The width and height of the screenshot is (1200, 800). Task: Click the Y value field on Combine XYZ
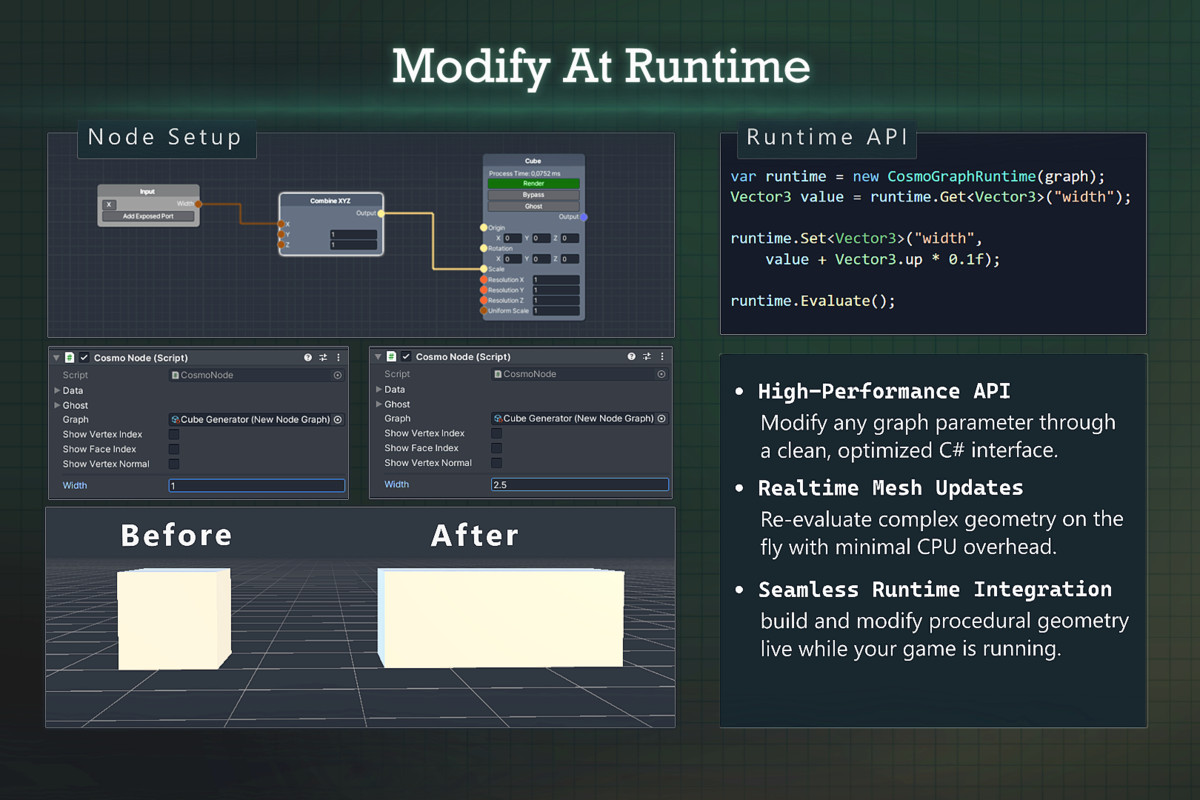[354, 235]
